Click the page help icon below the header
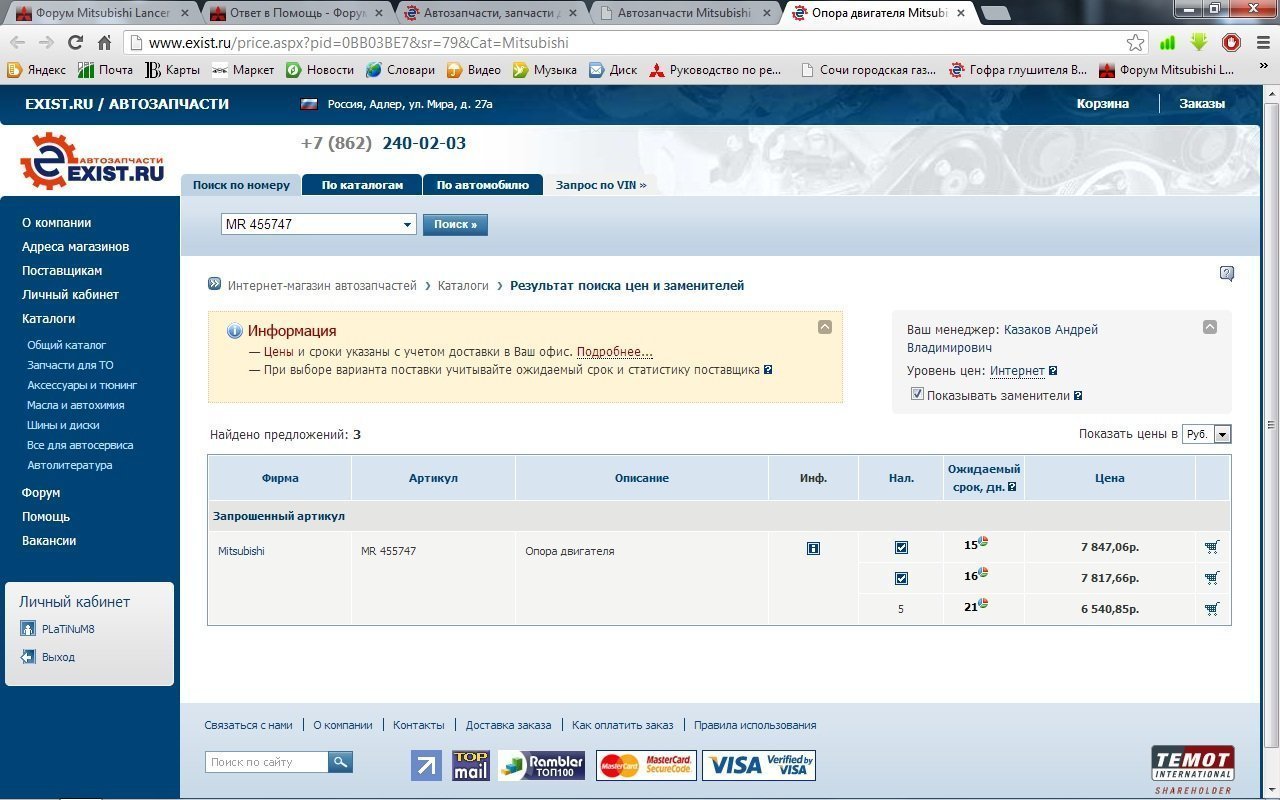 coord(1227,274)
